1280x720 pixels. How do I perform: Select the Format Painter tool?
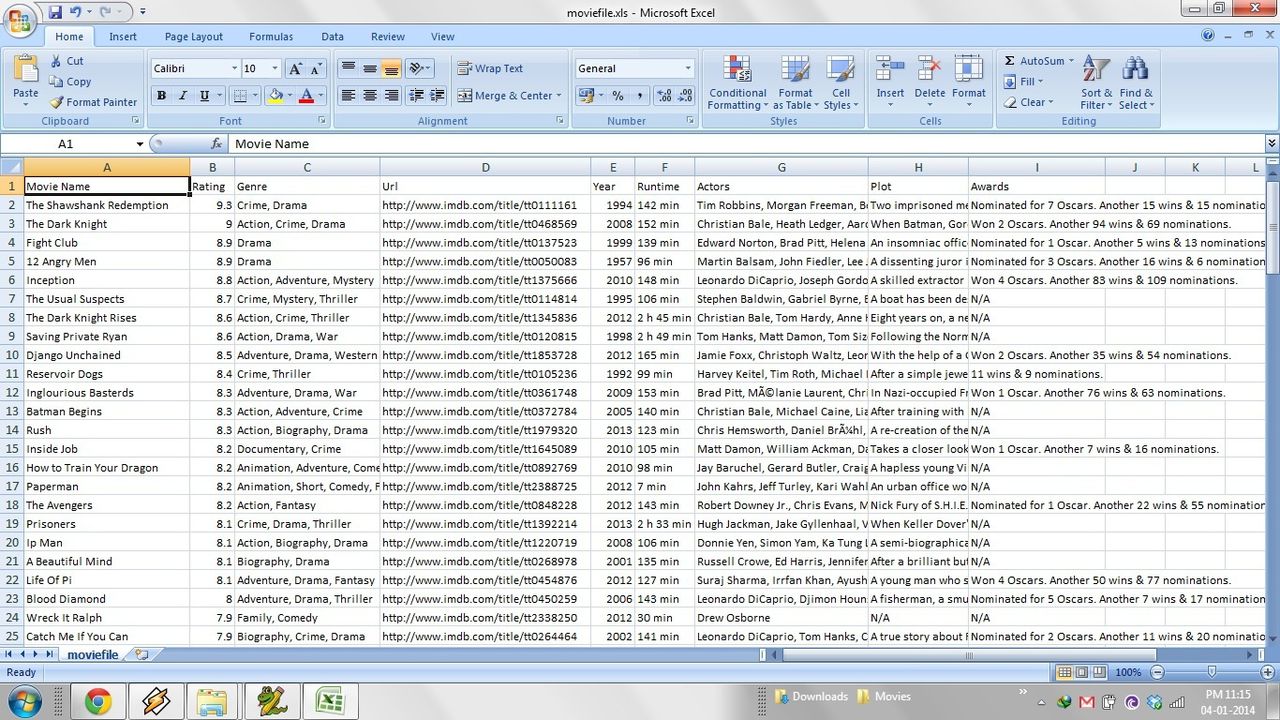click(92, 102)
